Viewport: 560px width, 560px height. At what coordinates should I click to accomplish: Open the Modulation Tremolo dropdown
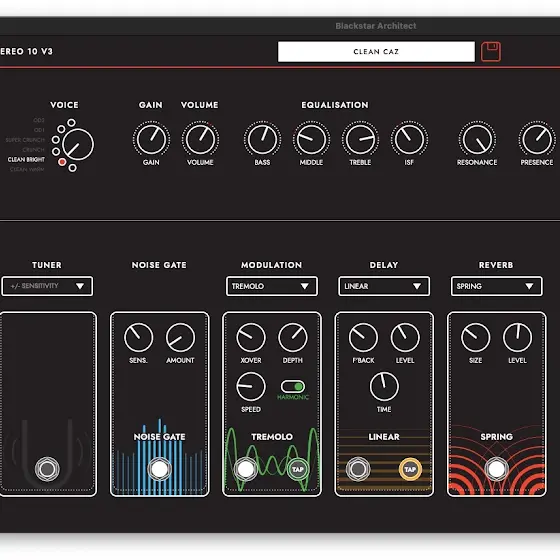click(x=272, y=286)
